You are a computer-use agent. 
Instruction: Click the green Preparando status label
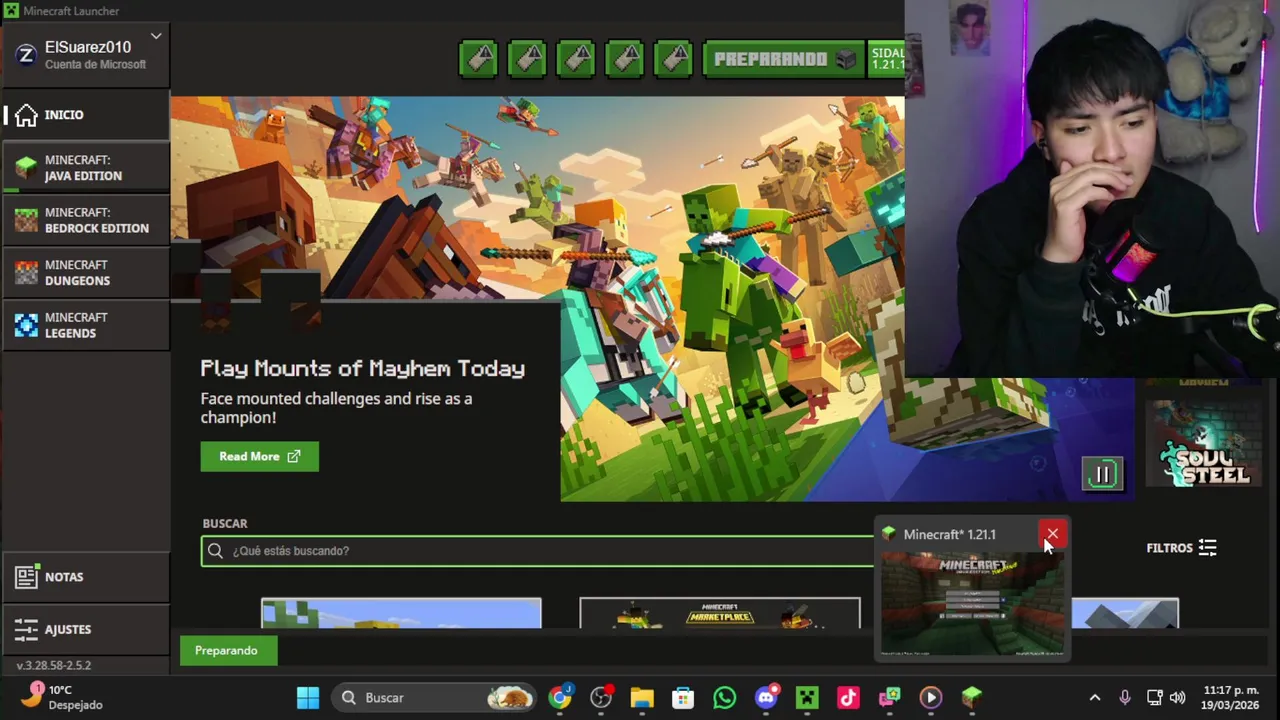(226, 651)
